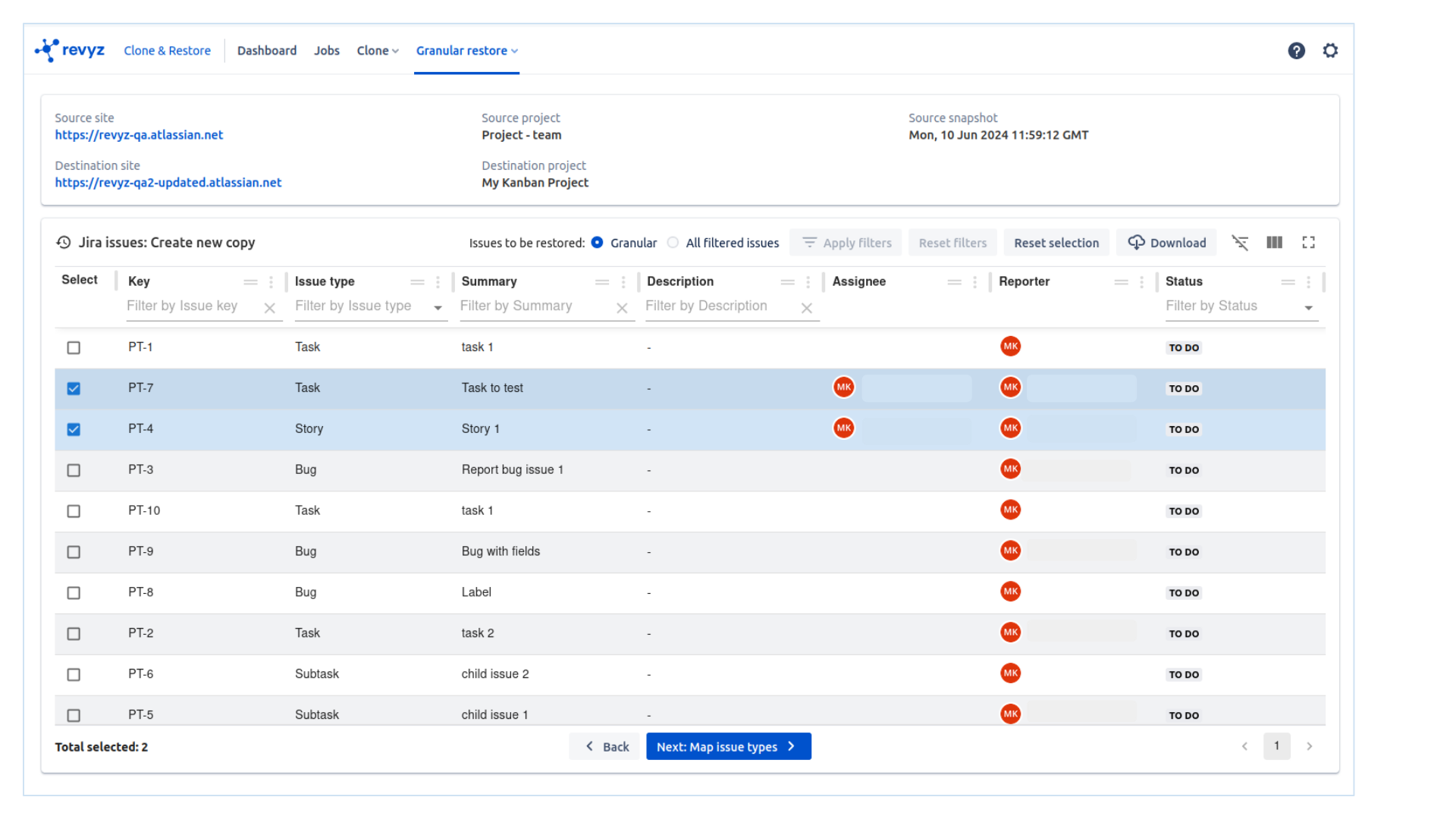Click the revyz logo icon
The width and height of the screenshot is (1456, 819).
point(46,50)
